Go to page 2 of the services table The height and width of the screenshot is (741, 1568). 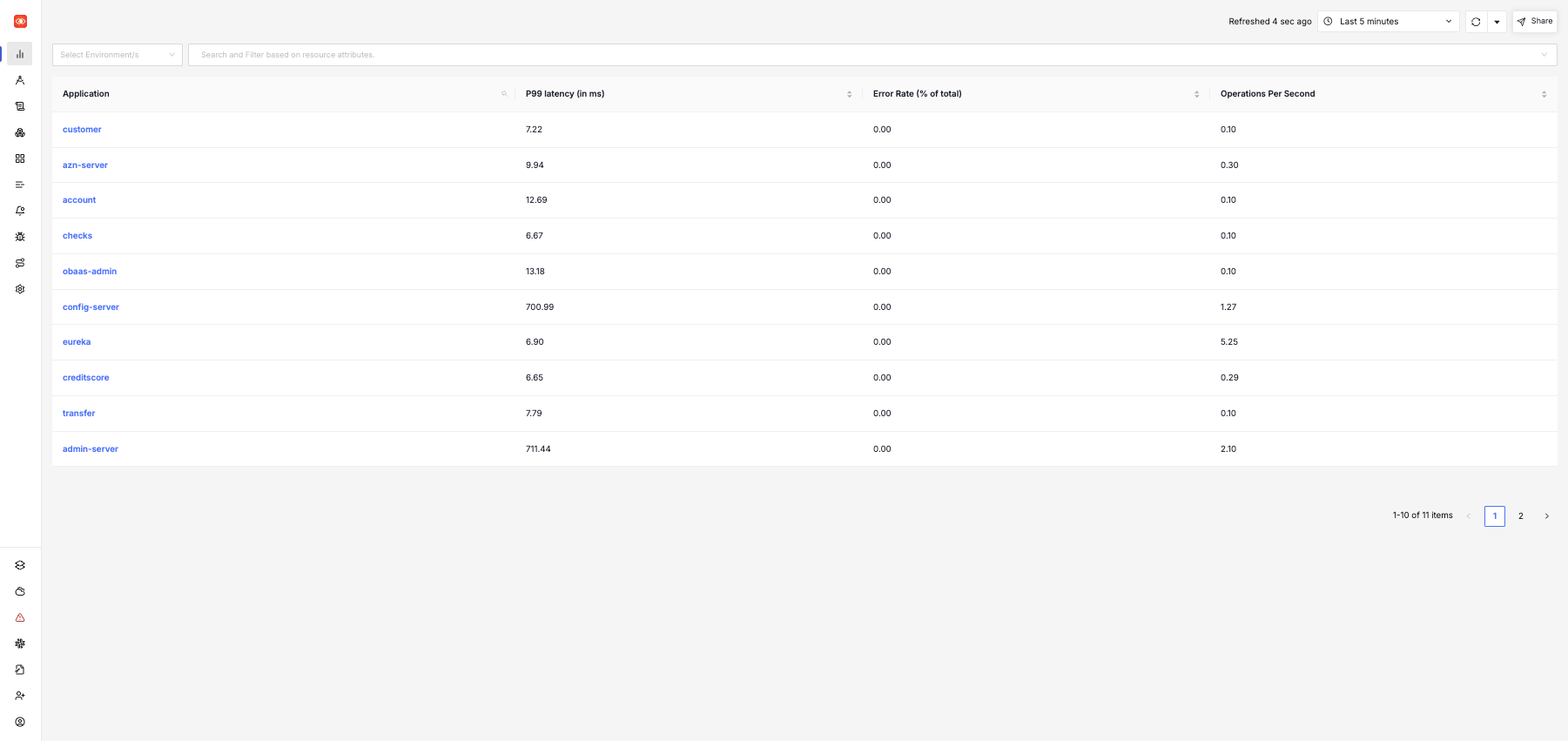[1521, 516]
